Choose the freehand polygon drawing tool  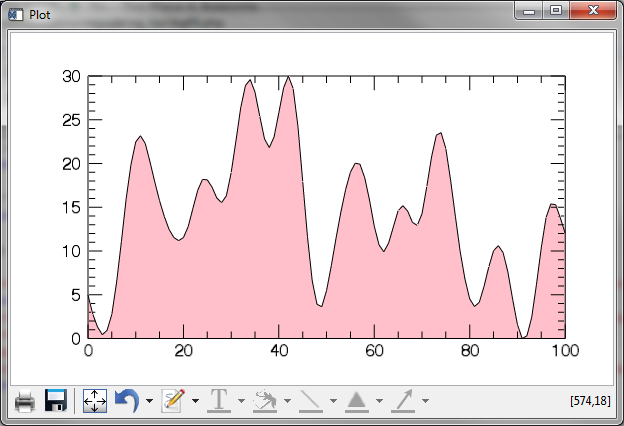(x=265, y=401)
